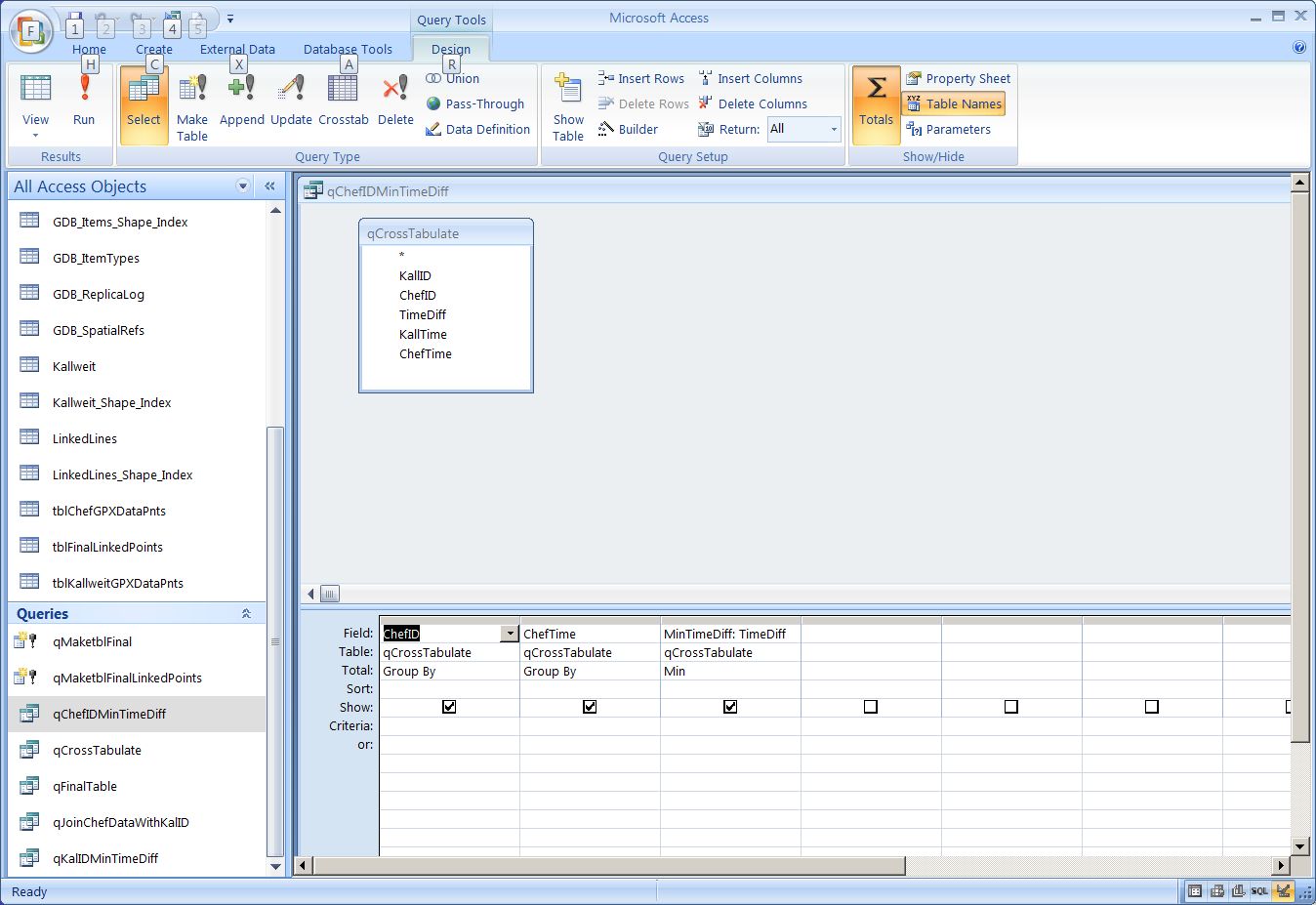
Task: Open the Database Tools tab
Action: (348, 49)
